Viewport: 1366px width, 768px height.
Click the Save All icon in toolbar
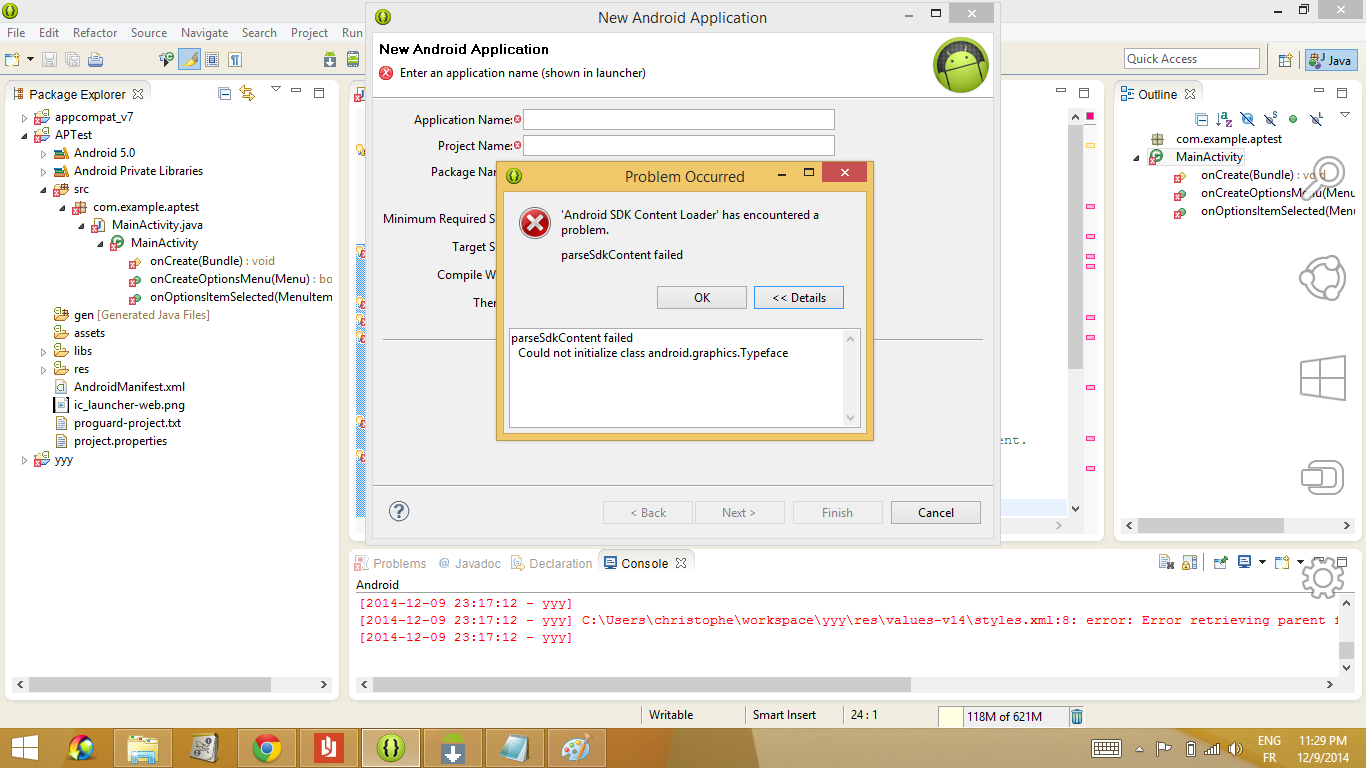[x=72, y=60]
